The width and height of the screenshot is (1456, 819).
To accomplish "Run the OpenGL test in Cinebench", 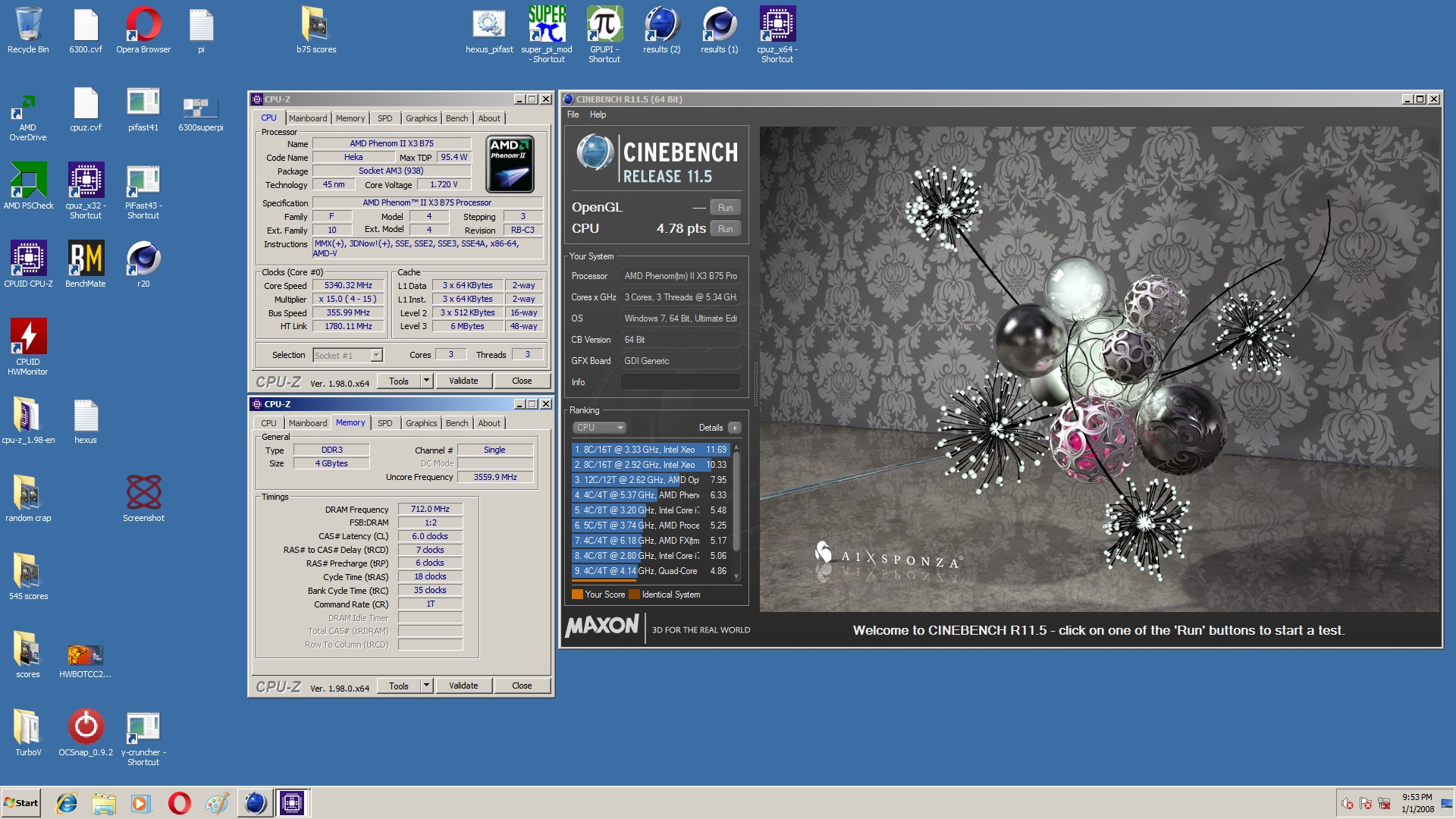I will click(x=725, y=208).
